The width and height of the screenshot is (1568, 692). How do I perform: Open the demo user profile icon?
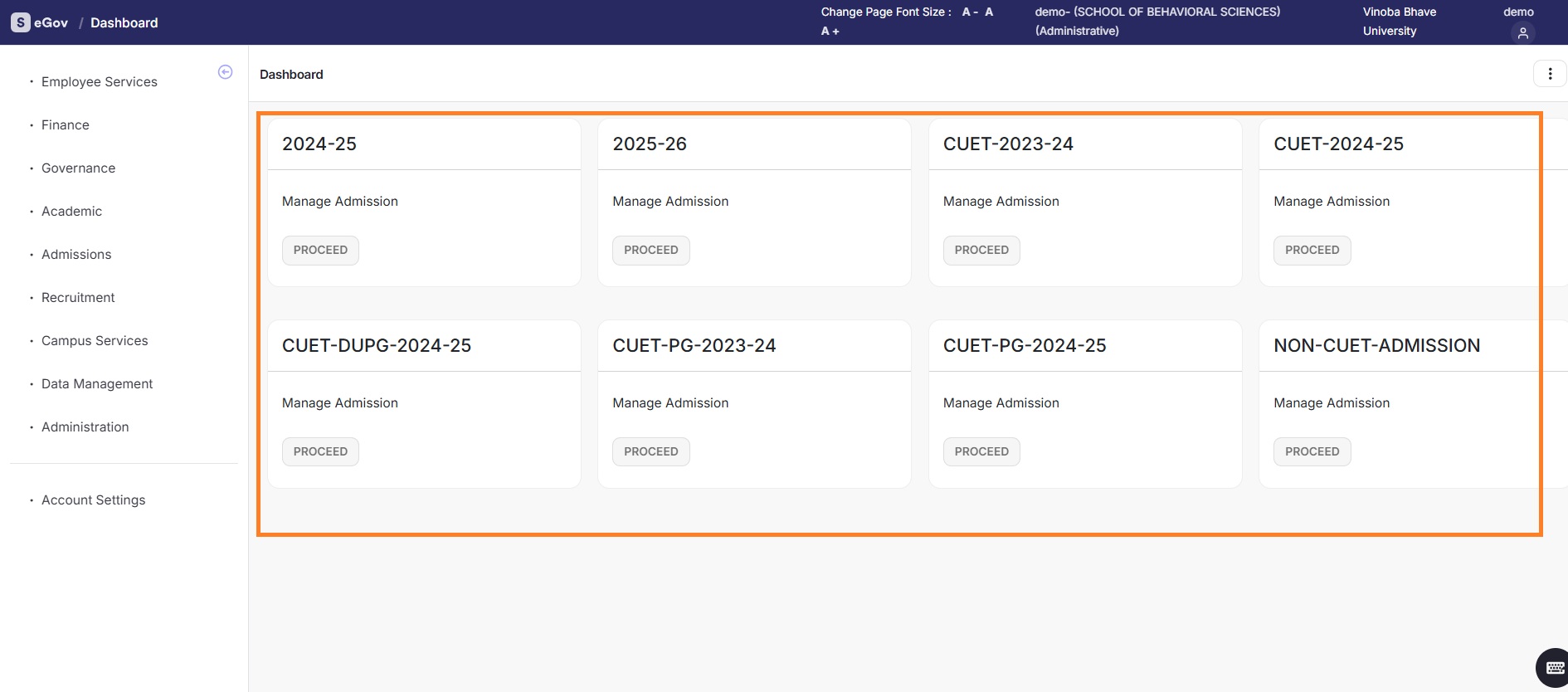[x=1522, y=33]
